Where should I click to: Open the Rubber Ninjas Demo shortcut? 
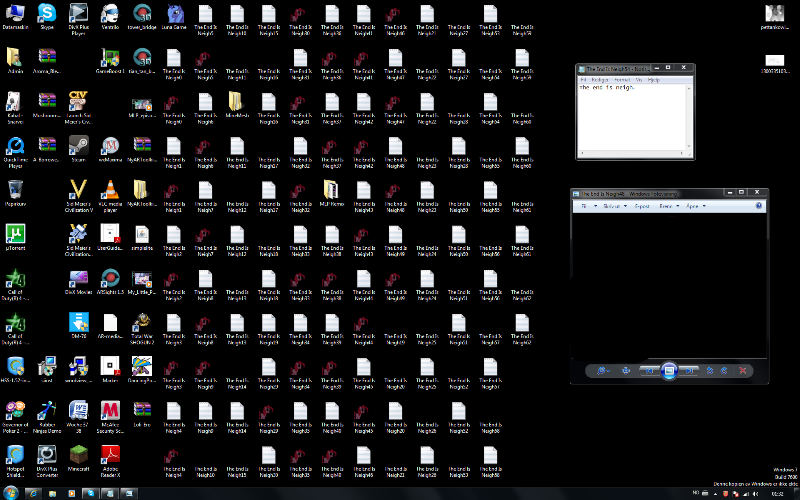[x=46, y=416]
